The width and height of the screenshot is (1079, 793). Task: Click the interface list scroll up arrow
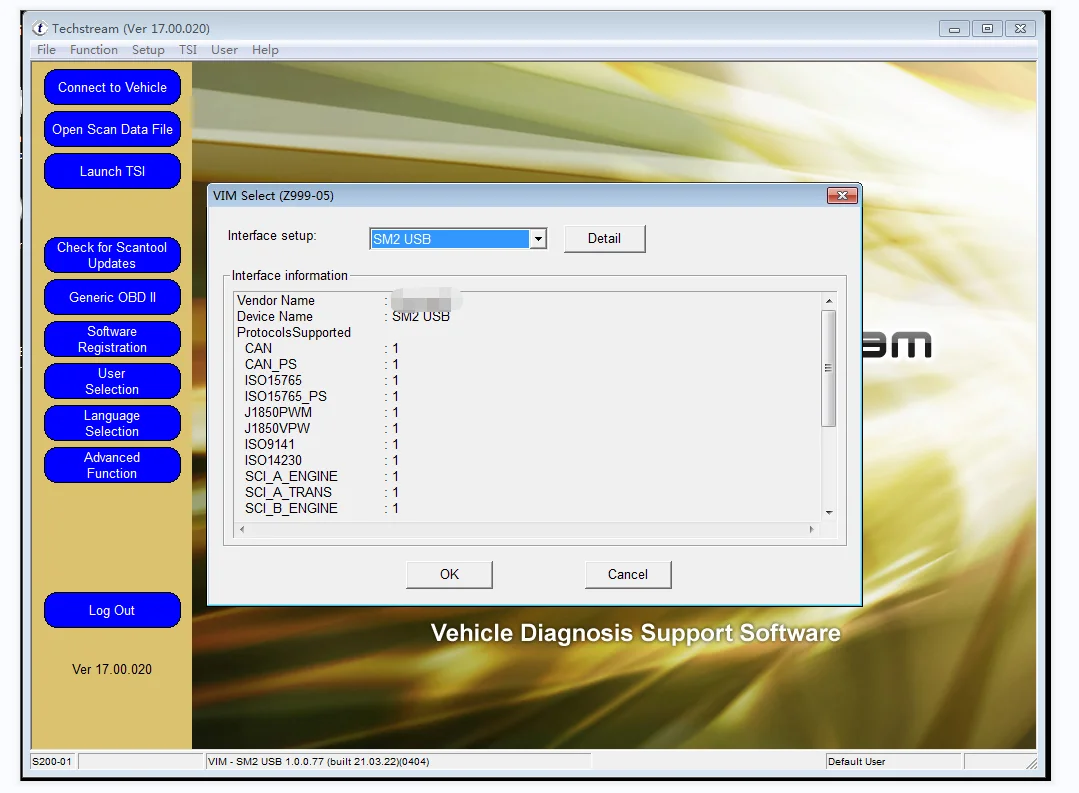coord(829,301)
